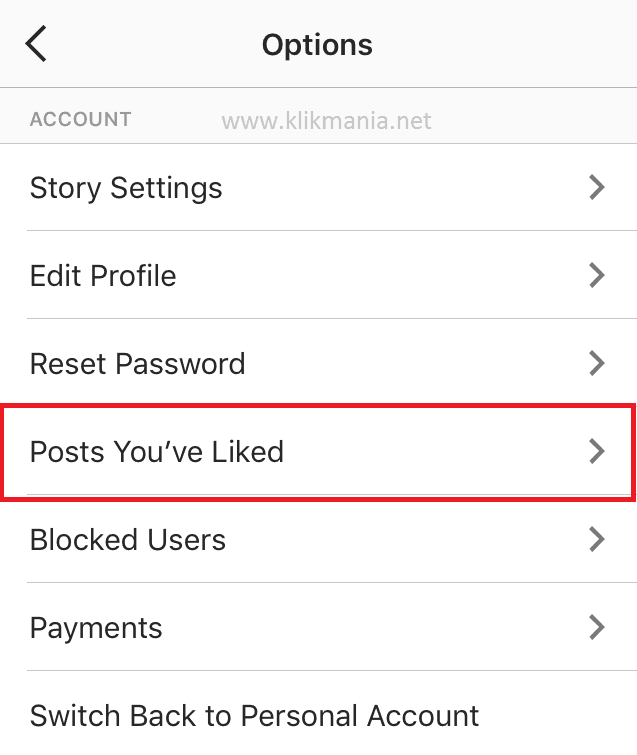Click the chevron beside Edit Profile
The width and height of the screenshot is (637, 755).
597,275
